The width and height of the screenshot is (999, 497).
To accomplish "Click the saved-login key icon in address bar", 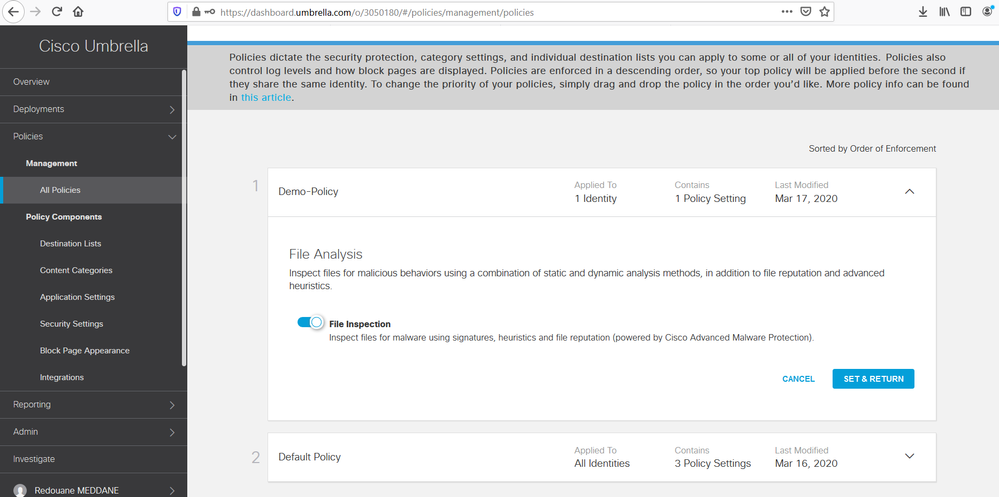I will (210, 11).
